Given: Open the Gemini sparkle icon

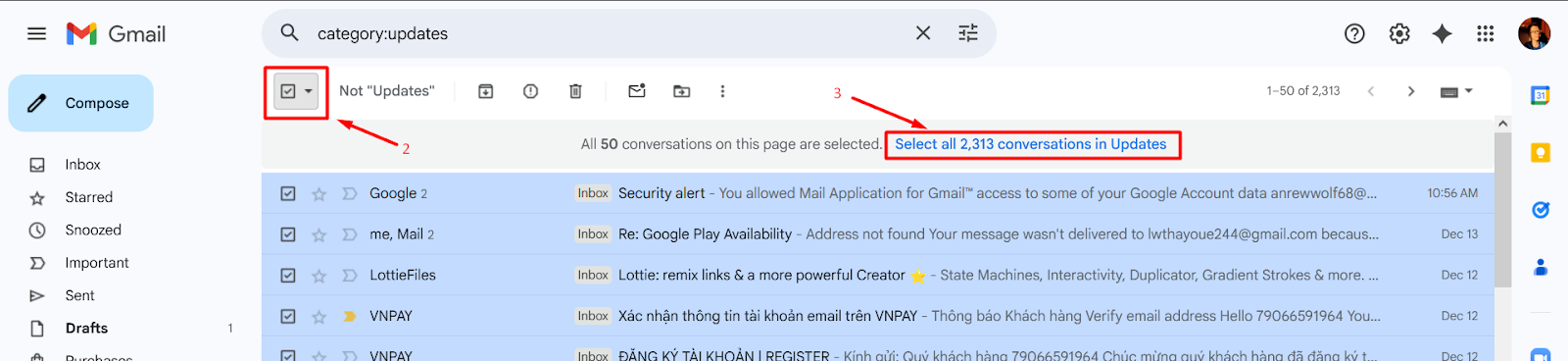Looking at the screenshot, I should [x=1442, y=33].
